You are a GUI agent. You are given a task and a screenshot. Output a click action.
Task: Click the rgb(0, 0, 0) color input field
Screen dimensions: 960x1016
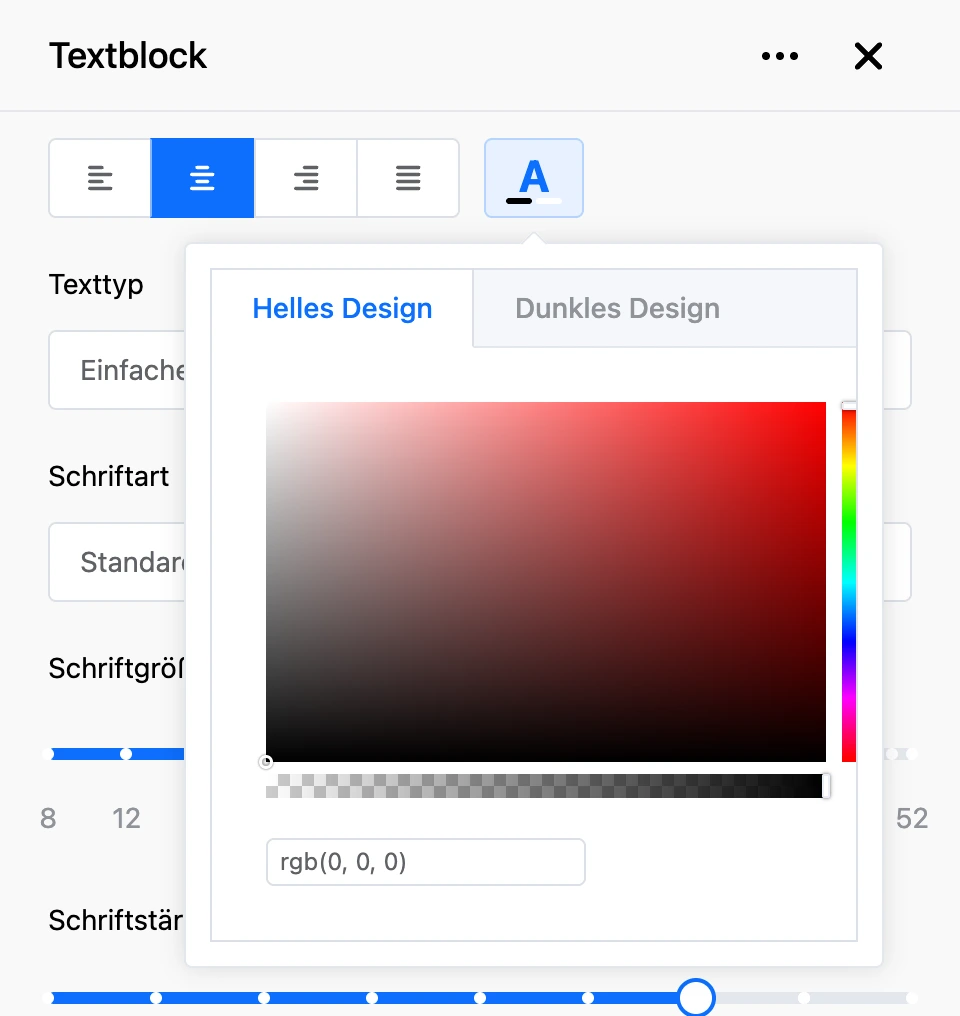[x=426, y=862]
